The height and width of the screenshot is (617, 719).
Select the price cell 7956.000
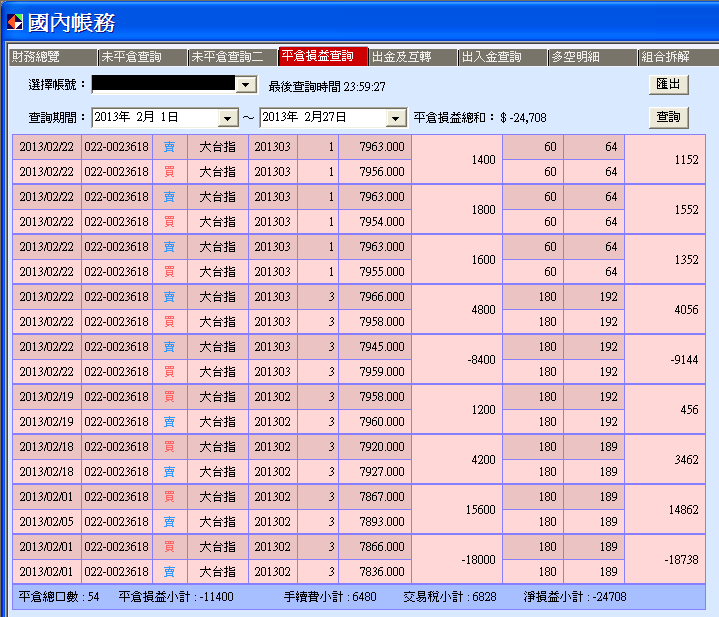[x=375, y=172]
